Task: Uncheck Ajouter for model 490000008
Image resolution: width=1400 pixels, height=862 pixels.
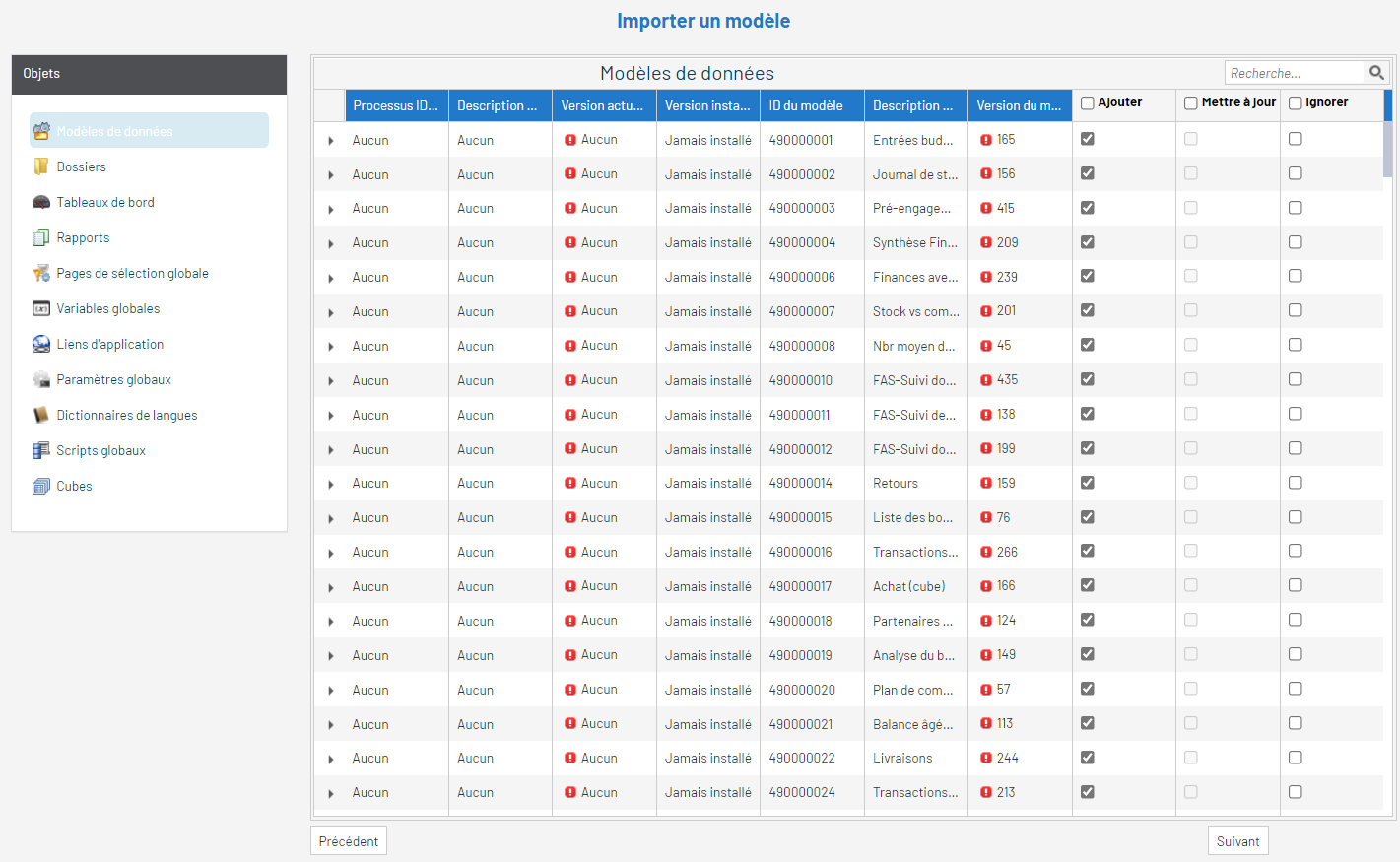Action: [1088, 345]
